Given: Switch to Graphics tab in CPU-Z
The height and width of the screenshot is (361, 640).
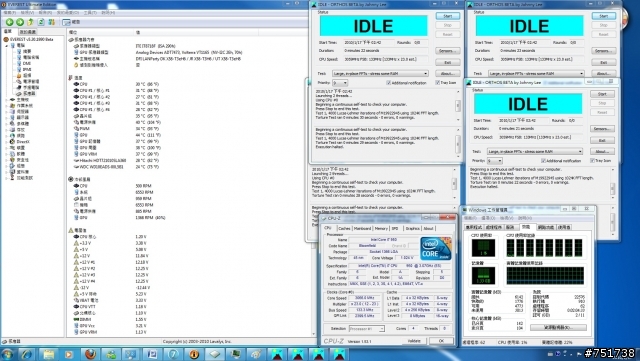Looking at the screenshot, I should coord(412,229).
